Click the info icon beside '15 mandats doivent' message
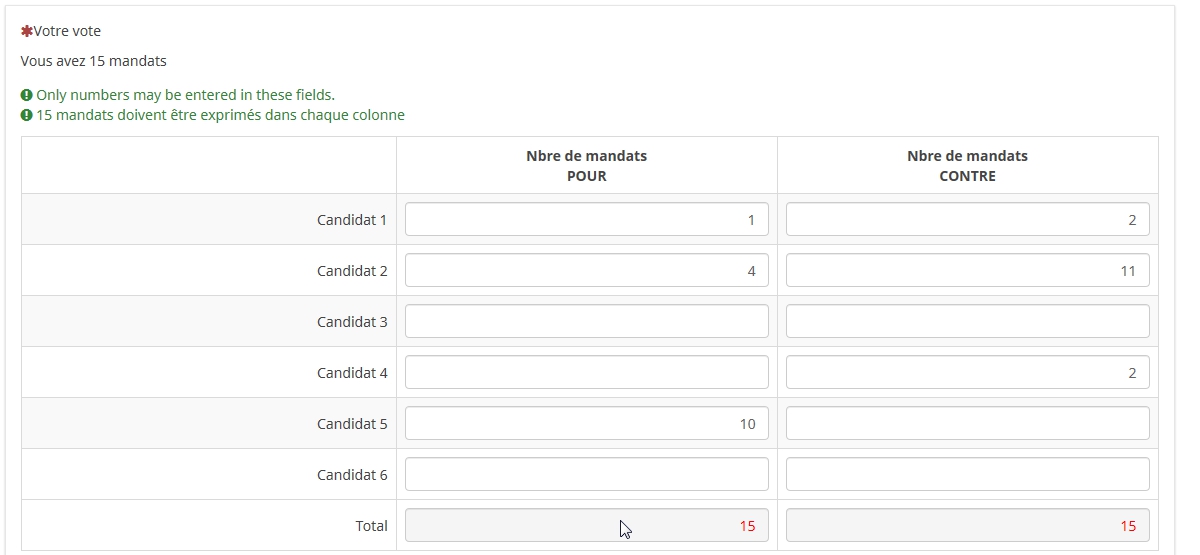The width and height of the screenshot is (1200, 555). coord(27,116)
